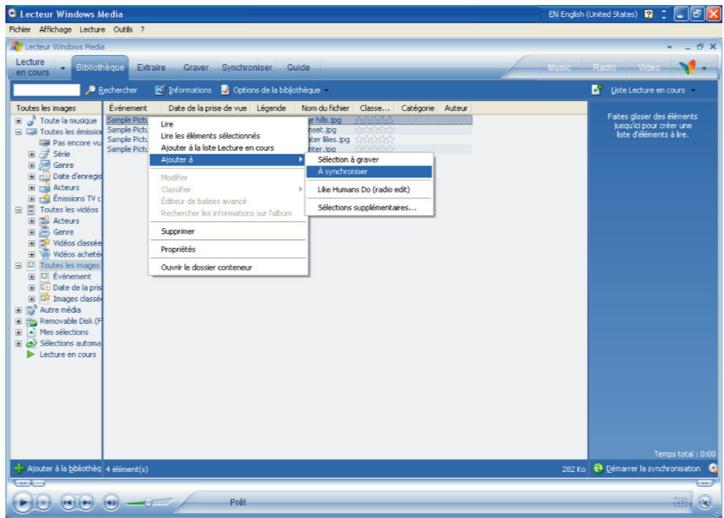Click the green Ajouter à la bibliothèque icon
The image size is (724, 518).
coord(19,468)
